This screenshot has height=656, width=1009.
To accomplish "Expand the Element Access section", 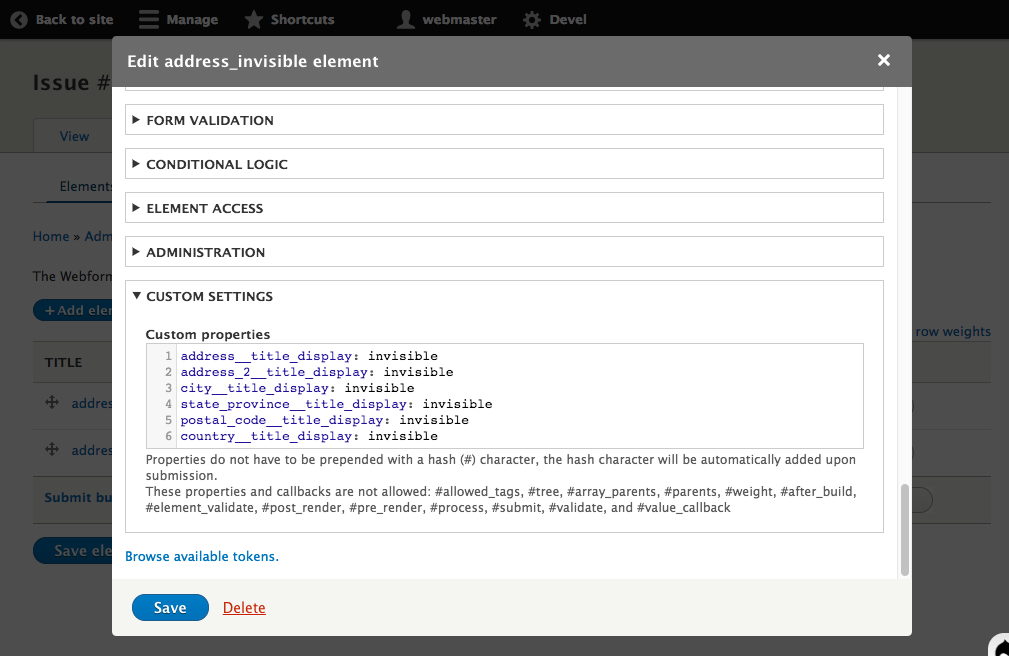I will (x=204, y=208).
